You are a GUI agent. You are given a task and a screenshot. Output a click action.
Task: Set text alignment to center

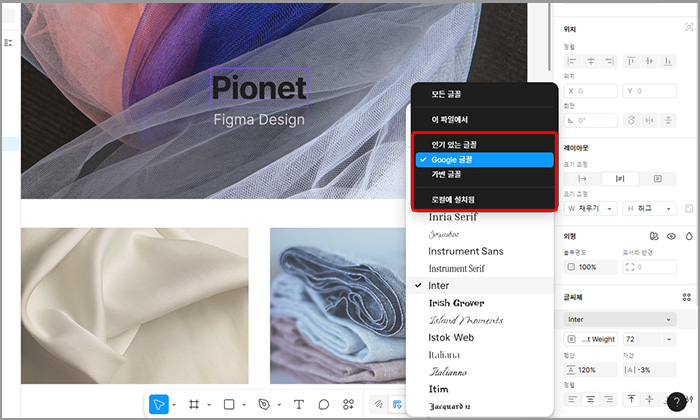[x=591, y=399]
